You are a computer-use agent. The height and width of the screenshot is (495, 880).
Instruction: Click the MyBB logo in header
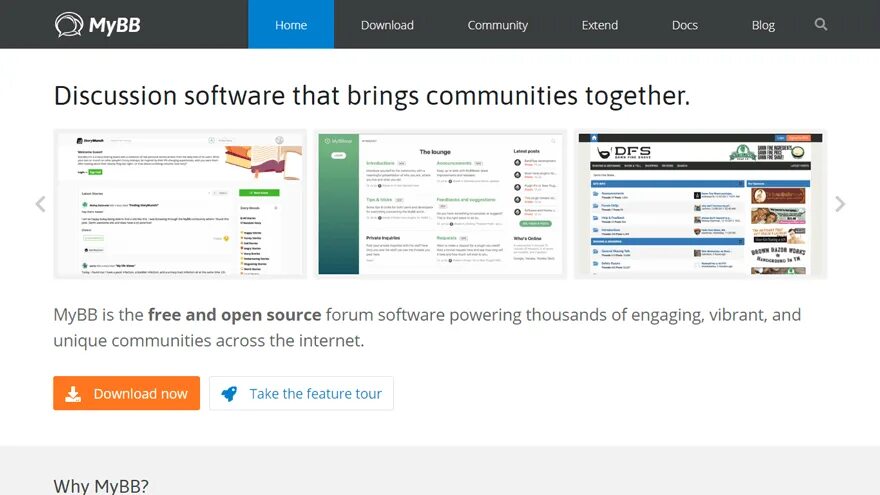pos(98,25)
